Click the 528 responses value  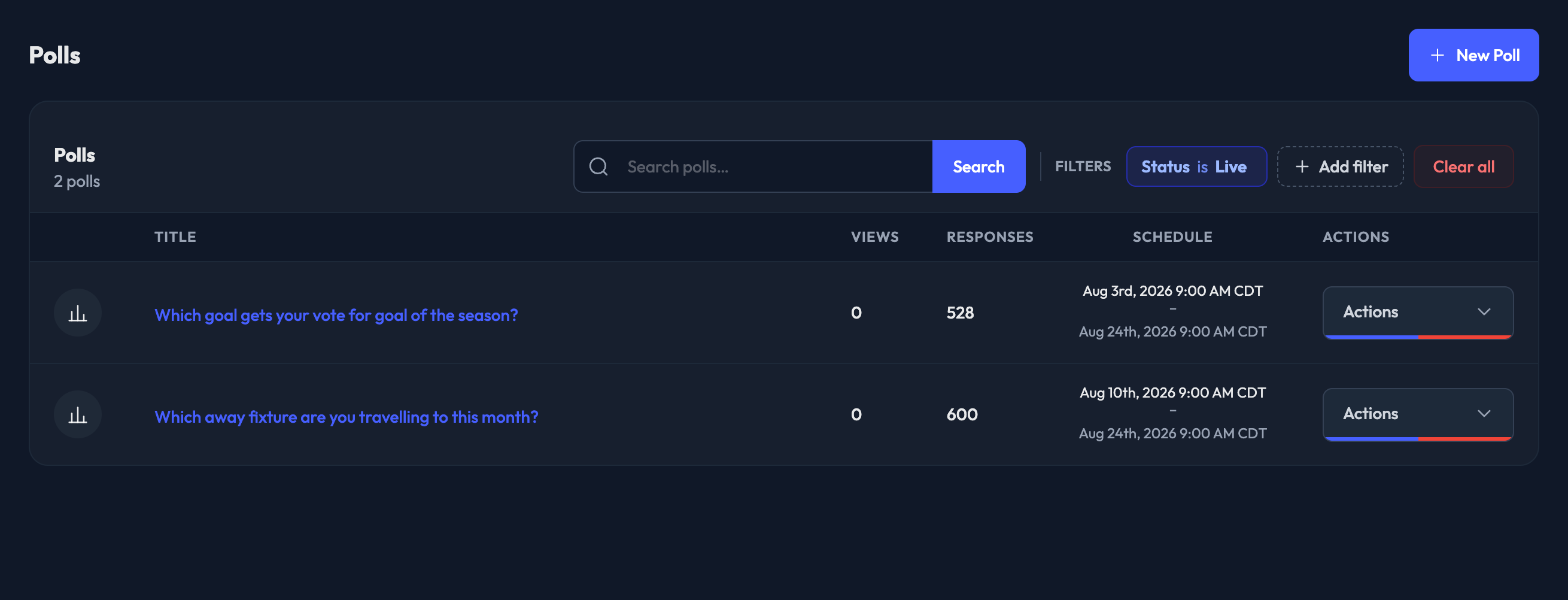point(960,313)
